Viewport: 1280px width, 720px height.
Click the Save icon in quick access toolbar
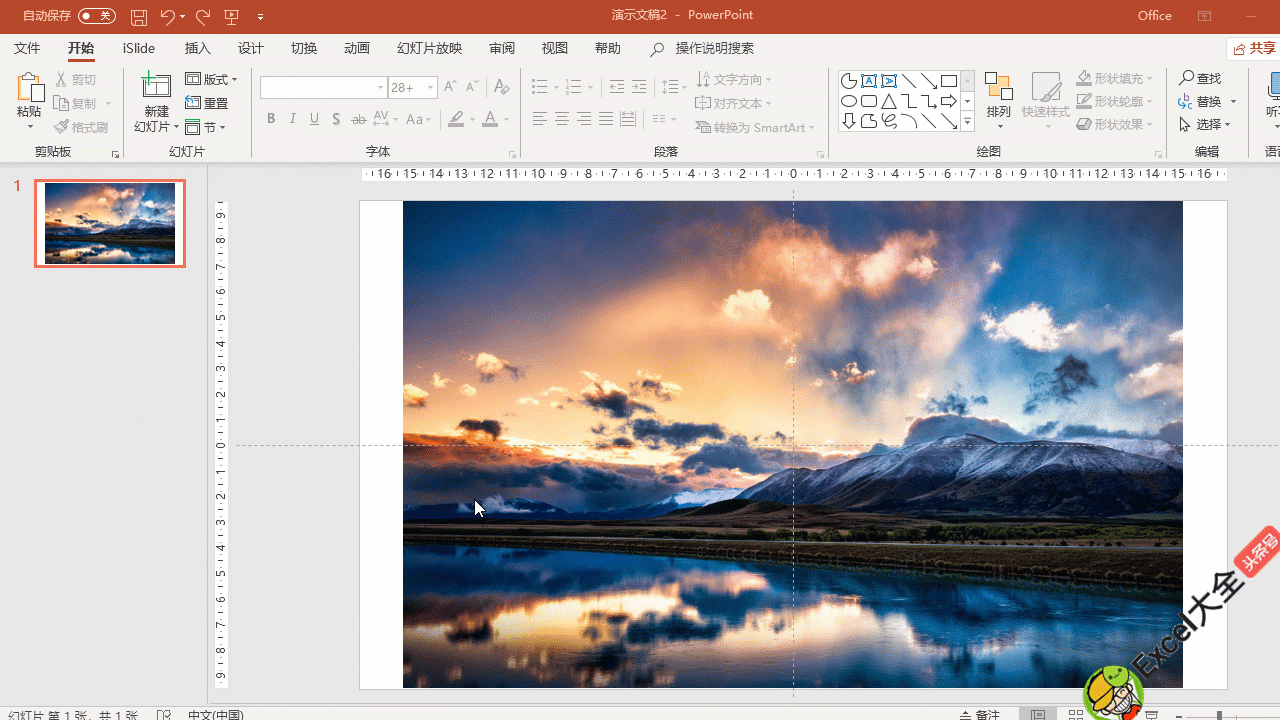click(x=139, y=17)
